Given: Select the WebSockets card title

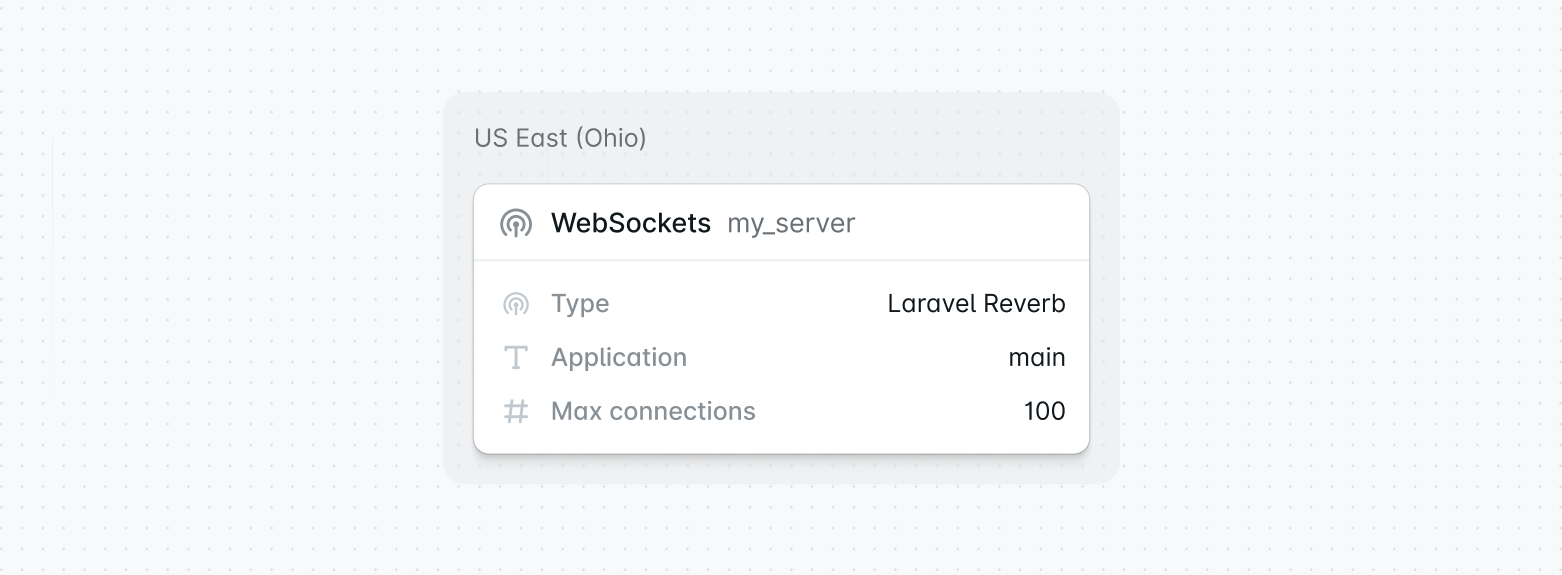Looking at the screenshot, I should pyautogui.click(x=630, y=223).
